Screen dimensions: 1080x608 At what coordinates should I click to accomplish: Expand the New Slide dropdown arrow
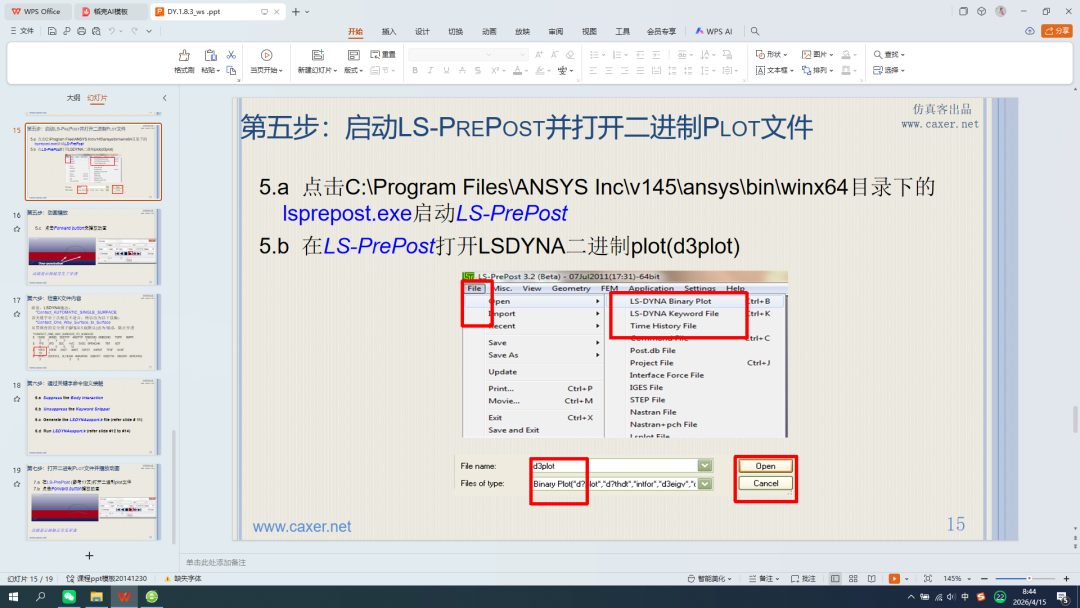tap(335, 70)
